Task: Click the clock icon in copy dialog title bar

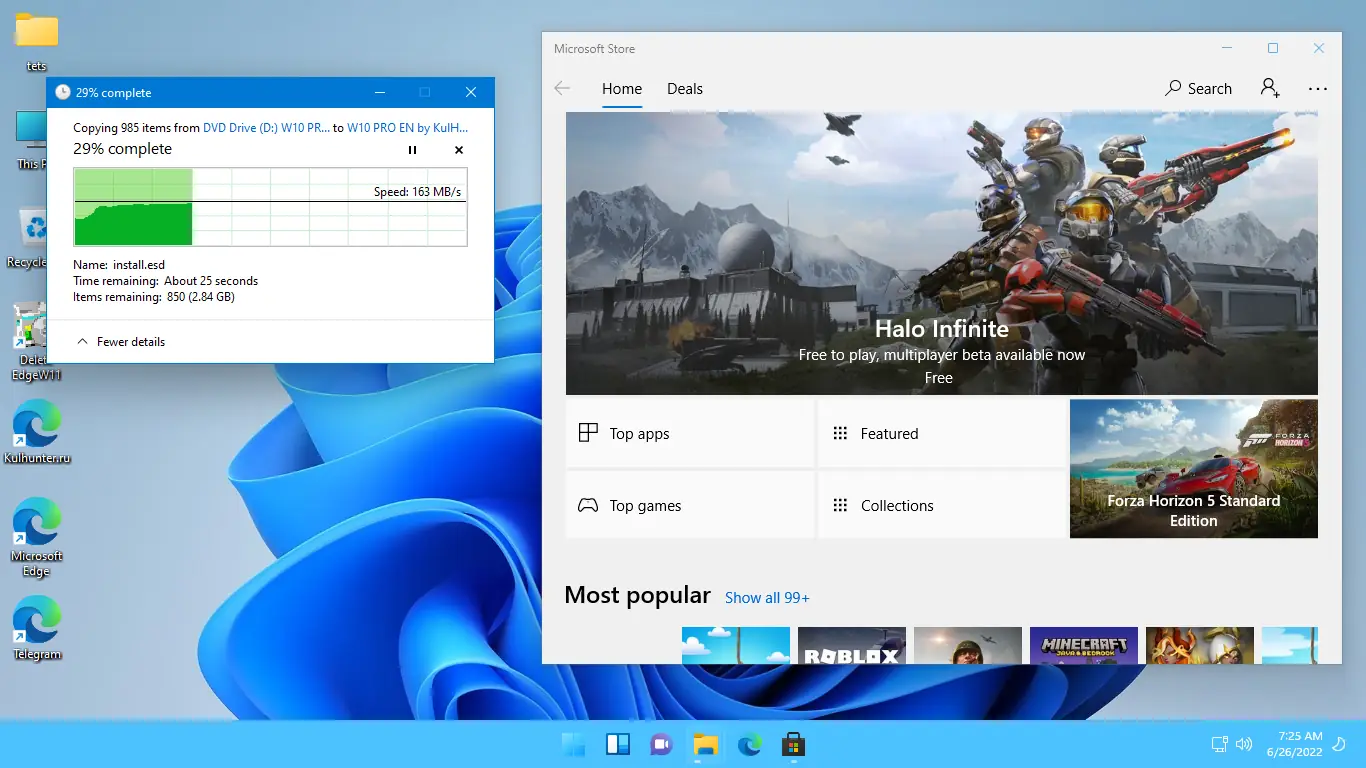Action: point(63,92)
